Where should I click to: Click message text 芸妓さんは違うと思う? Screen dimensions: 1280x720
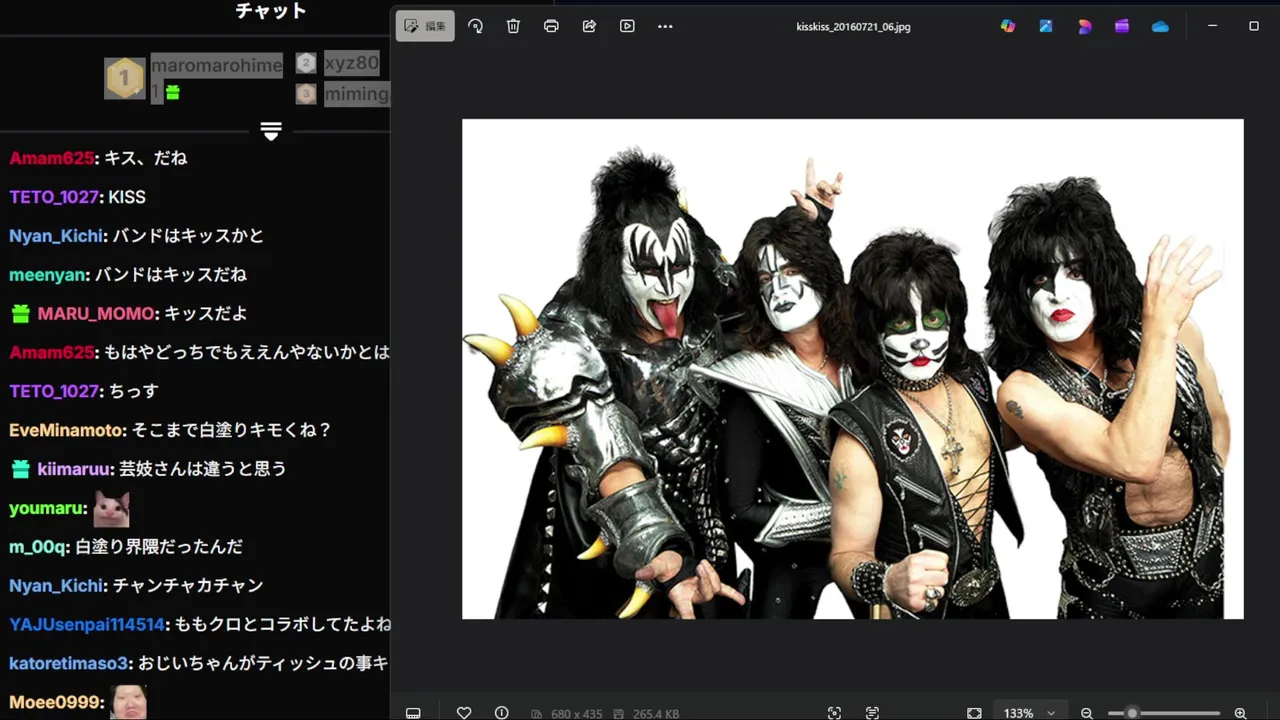tap(203, 469)
